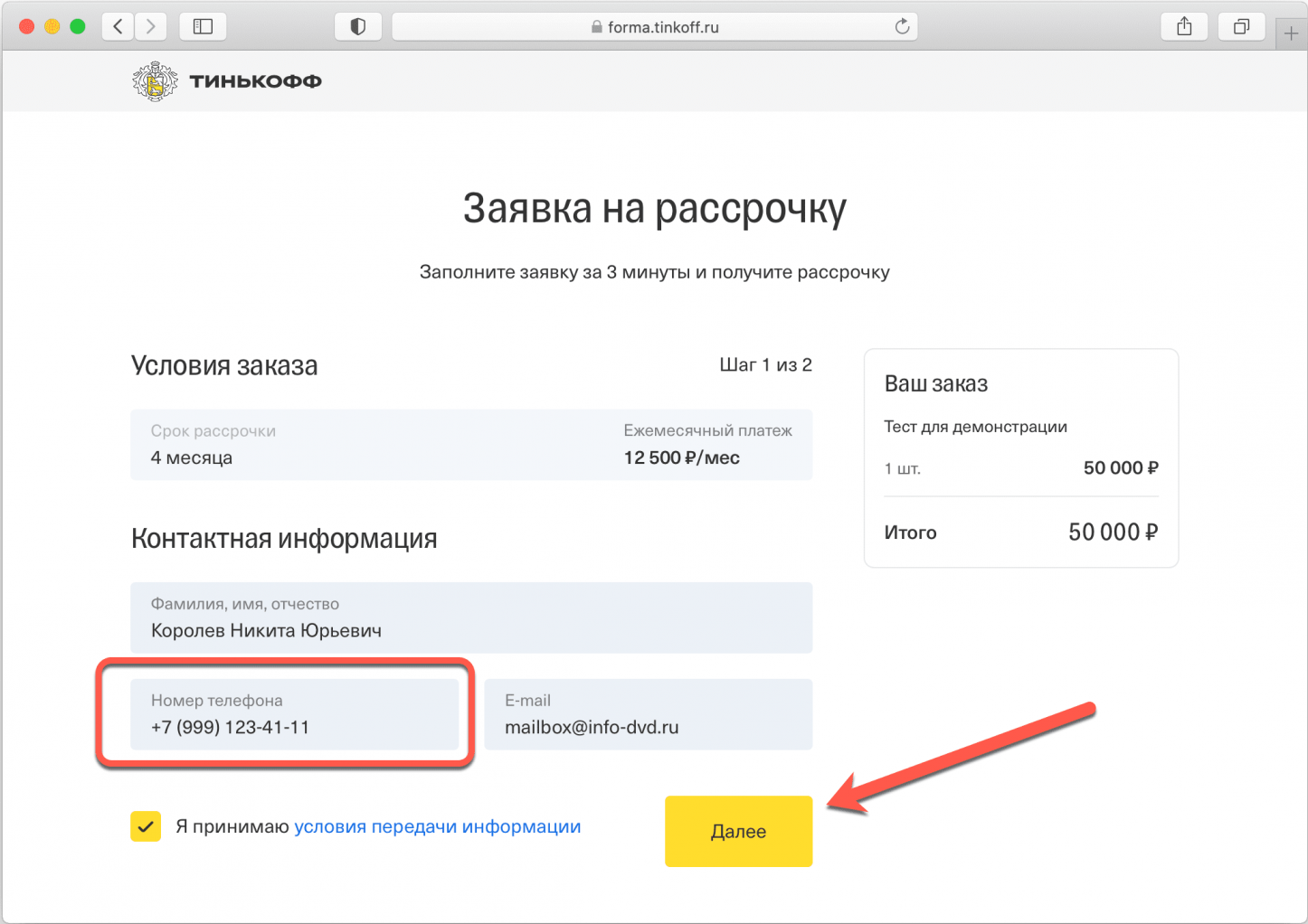The image size is (1308, 924).
Task: Click the Итого total row label
Action: pyautogui.click(x=910, y=533)
